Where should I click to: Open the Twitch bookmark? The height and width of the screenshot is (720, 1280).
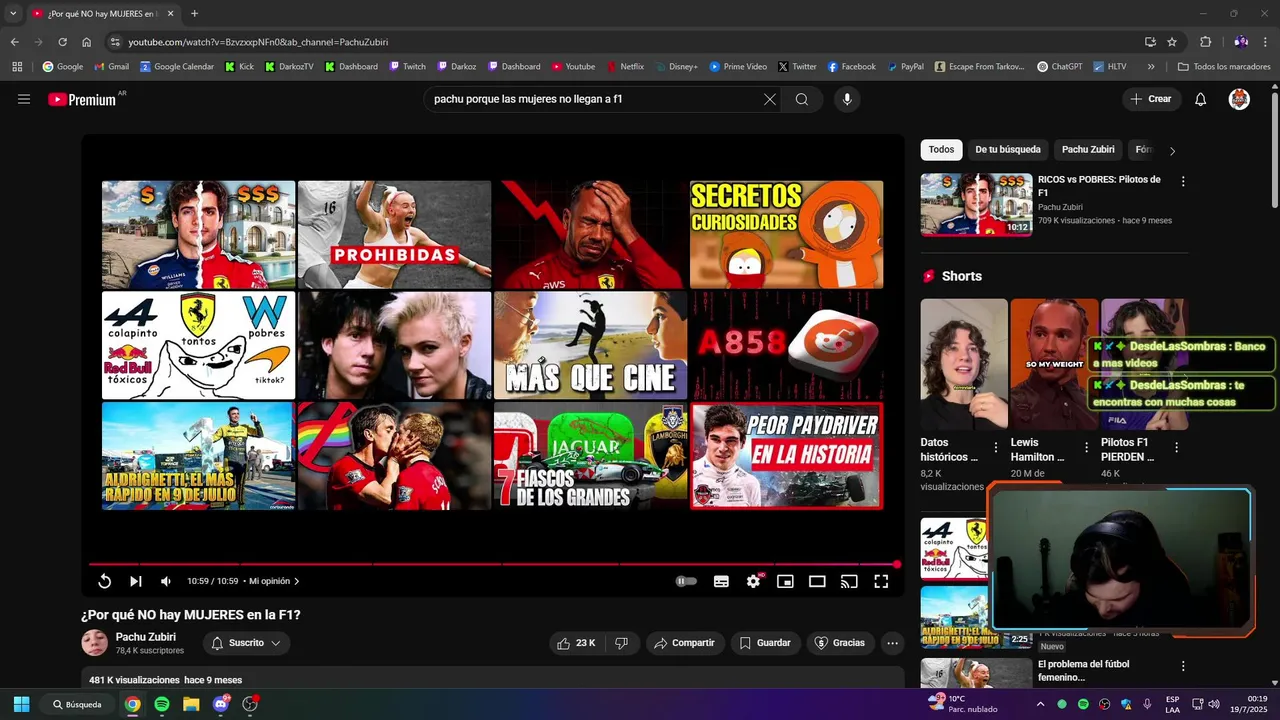point(407,67)
